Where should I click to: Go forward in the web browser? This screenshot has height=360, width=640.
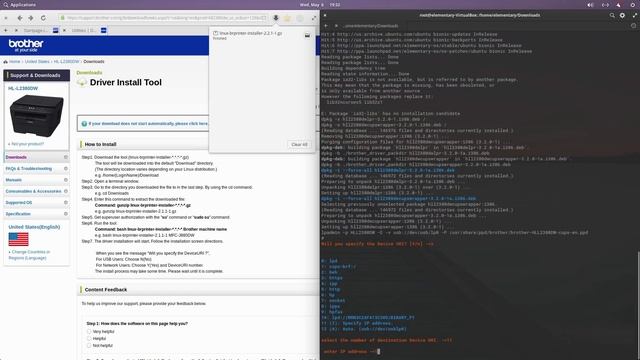coord(31,18)
